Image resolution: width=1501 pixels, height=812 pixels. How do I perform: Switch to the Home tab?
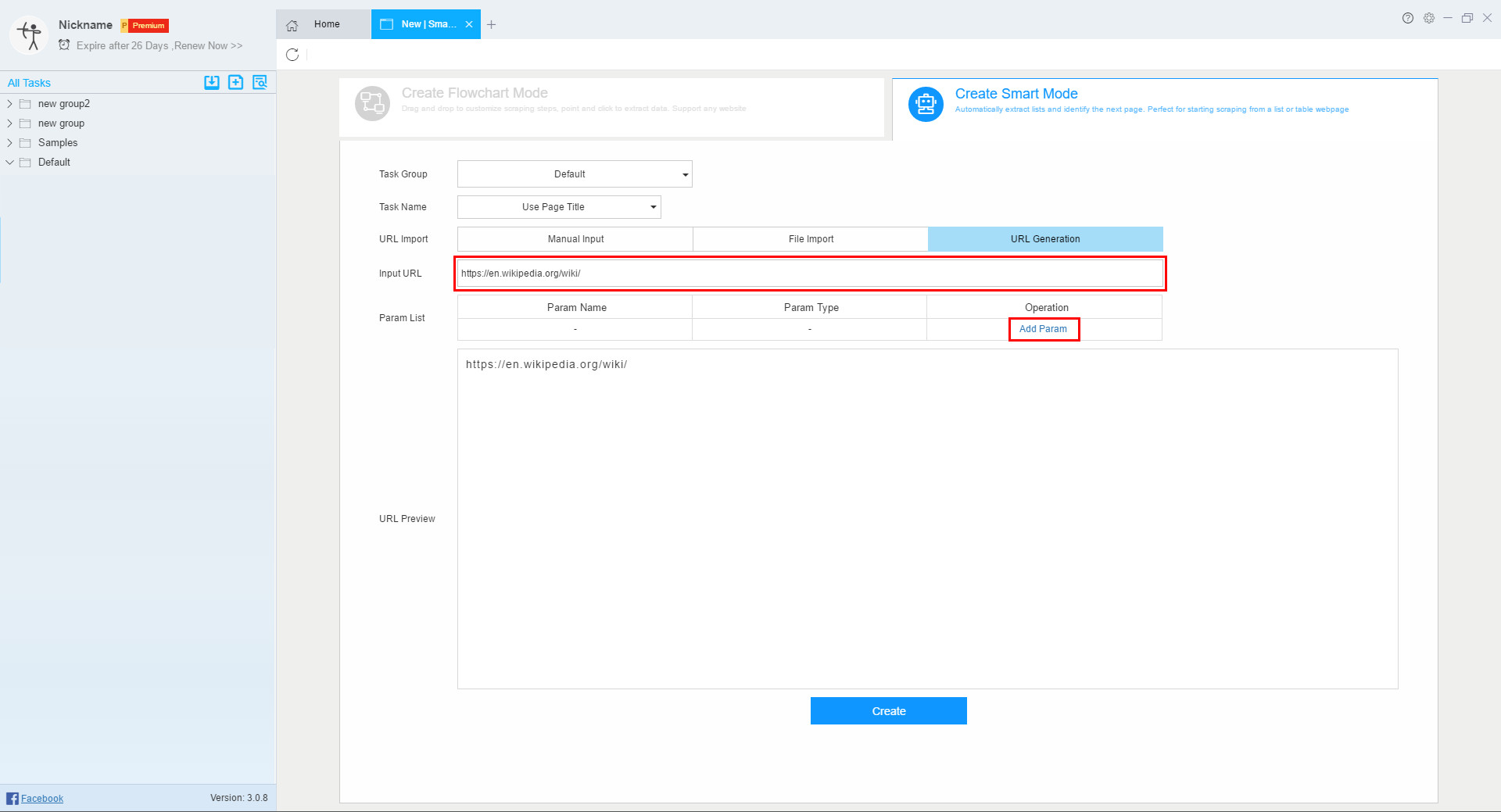coord(326,24)
